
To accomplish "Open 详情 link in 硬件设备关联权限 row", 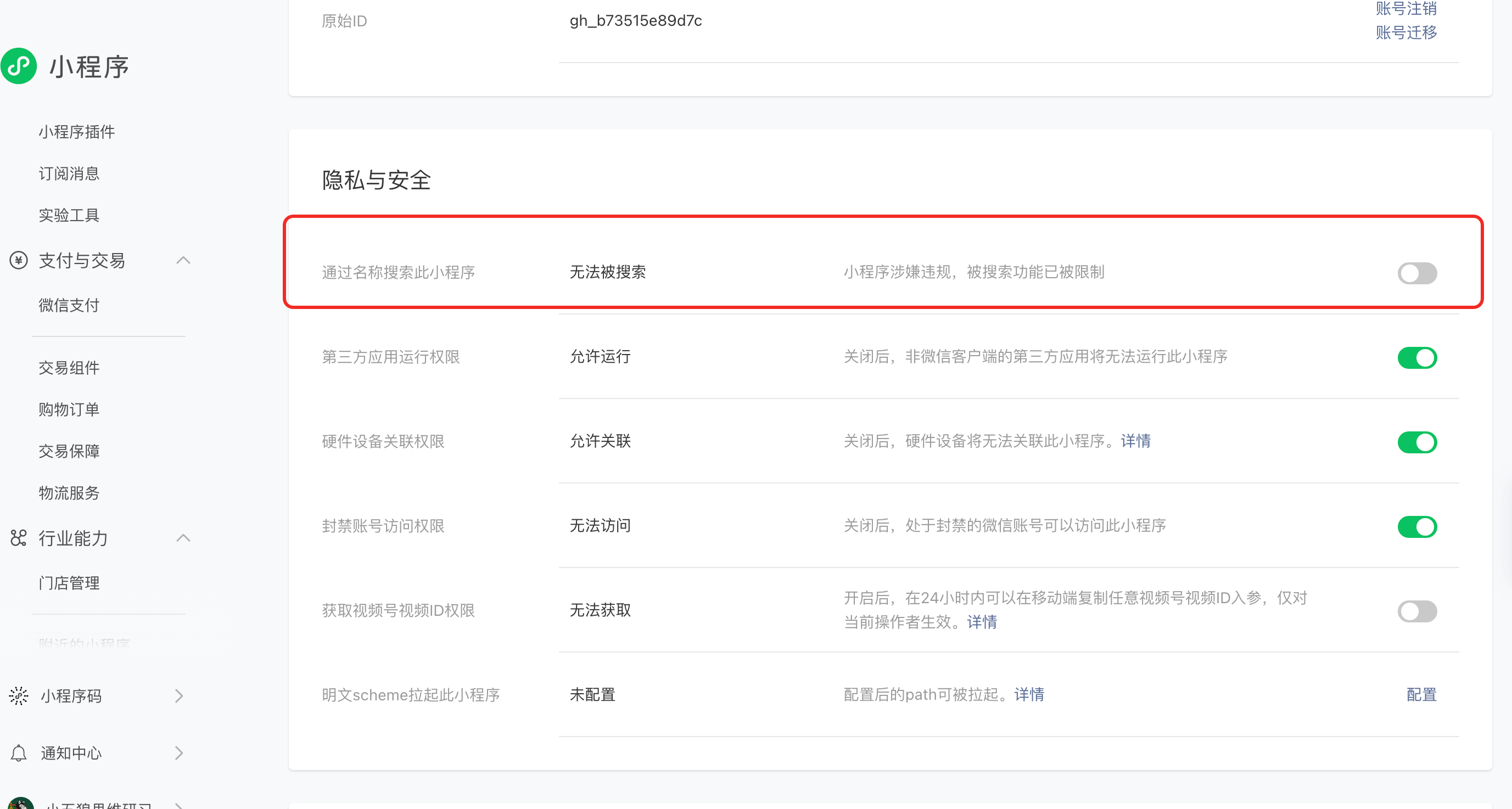I will coord(1135,441).
